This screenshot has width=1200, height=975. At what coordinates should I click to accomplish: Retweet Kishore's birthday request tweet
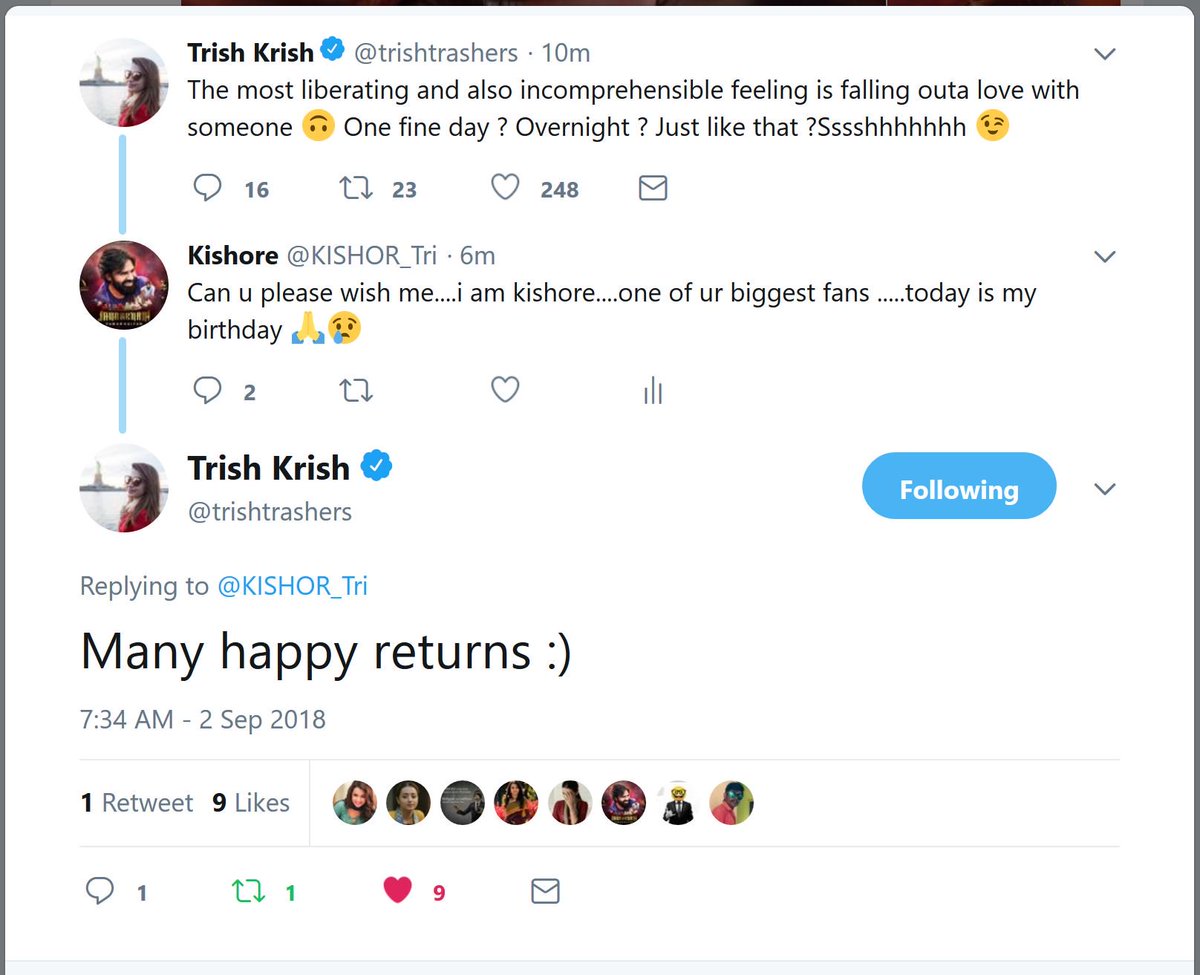tap(357, 391)
